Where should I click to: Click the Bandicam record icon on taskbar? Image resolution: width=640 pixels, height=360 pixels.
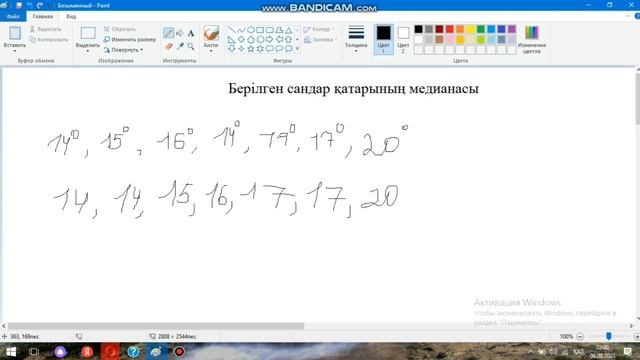(179, 351)
